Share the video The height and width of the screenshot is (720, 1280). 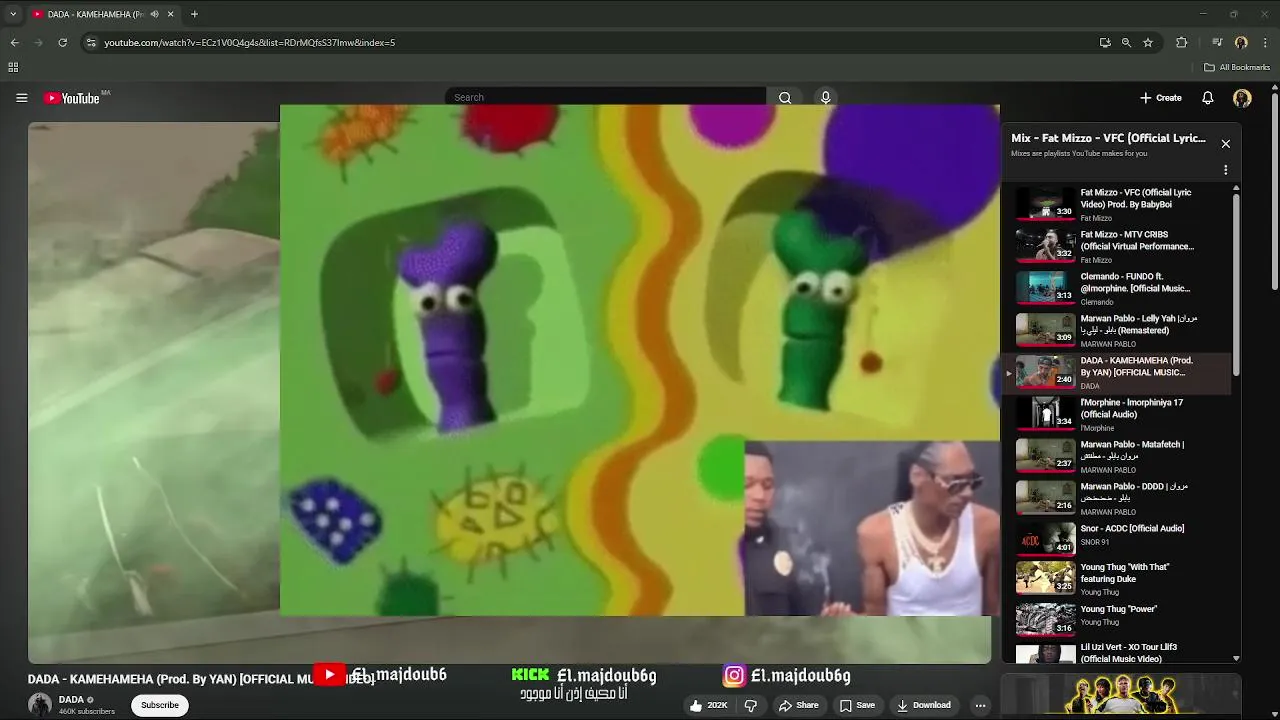click(x=797, y=705)
